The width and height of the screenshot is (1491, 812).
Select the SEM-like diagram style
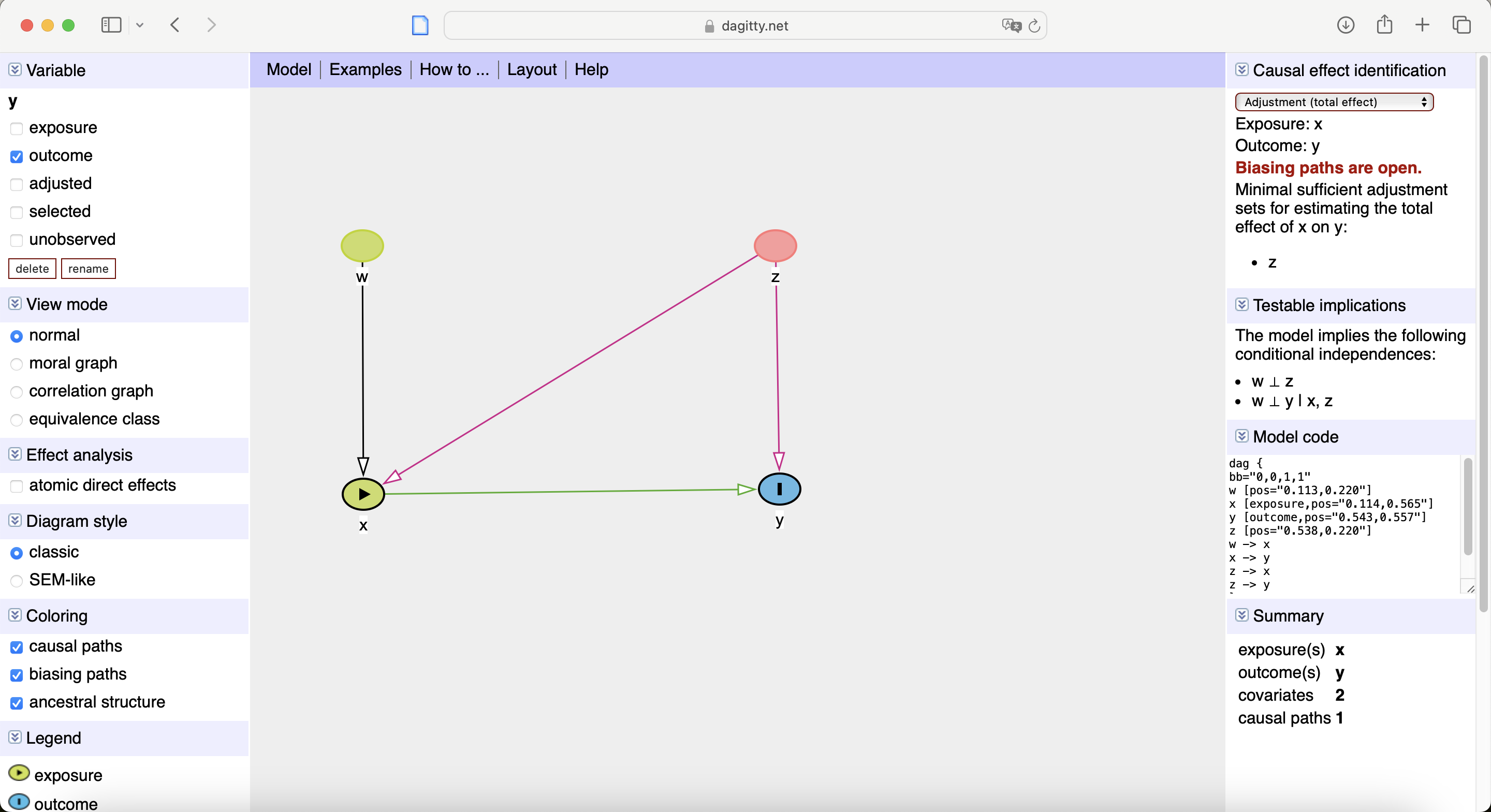coord(17,581)
